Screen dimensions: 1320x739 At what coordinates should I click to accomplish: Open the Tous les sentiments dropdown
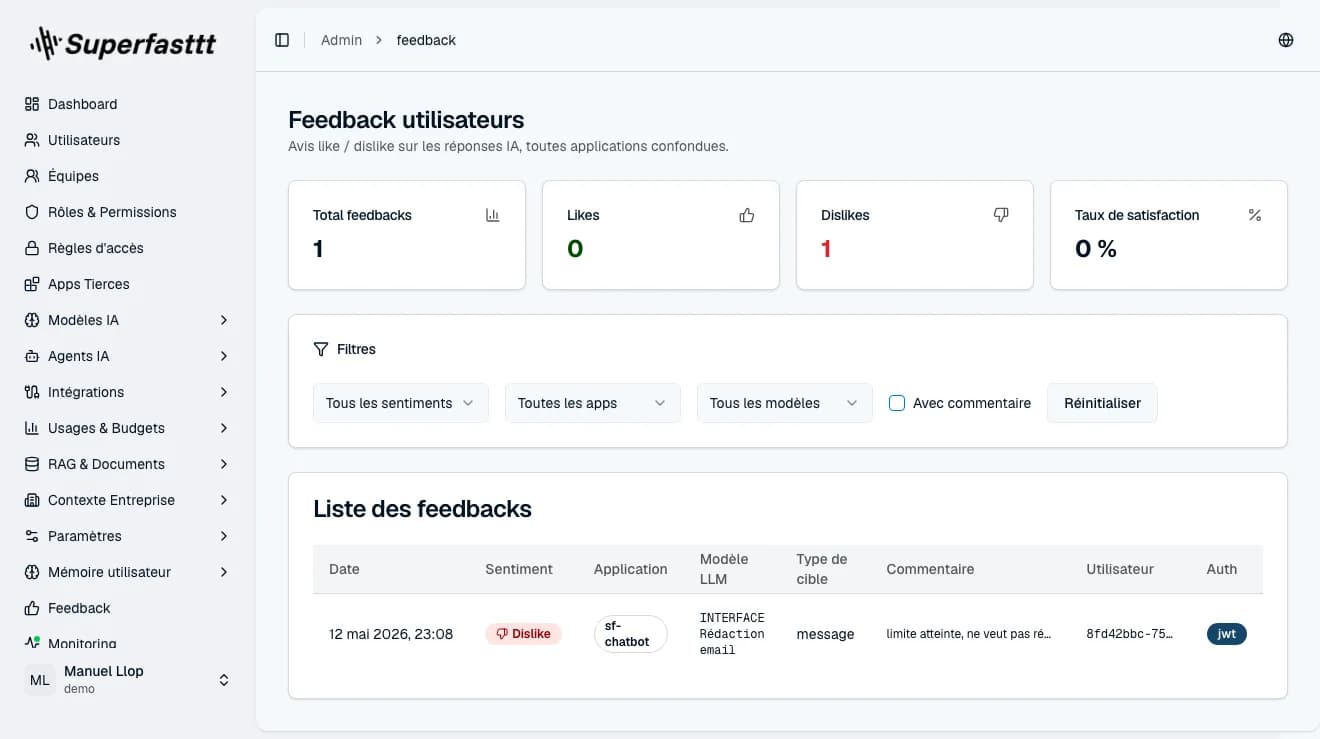pyautogui.click(x=401, y=403)
